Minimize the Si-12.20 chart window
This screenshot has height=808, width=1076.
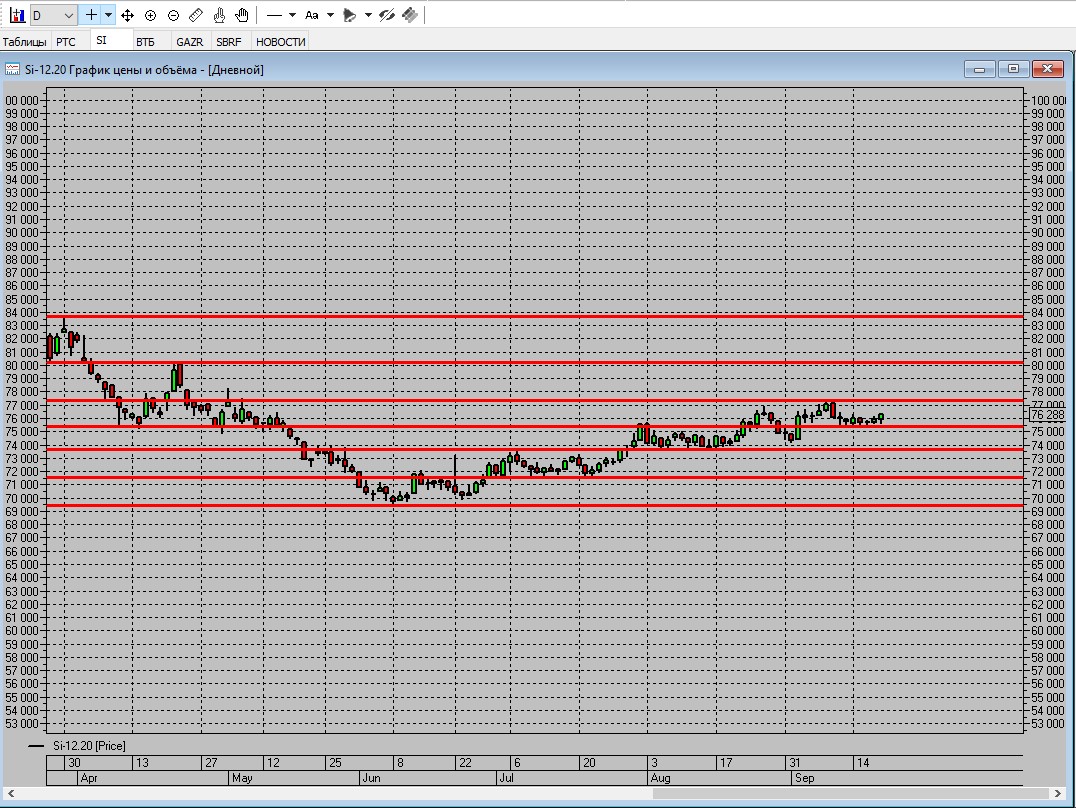(979, 69)
